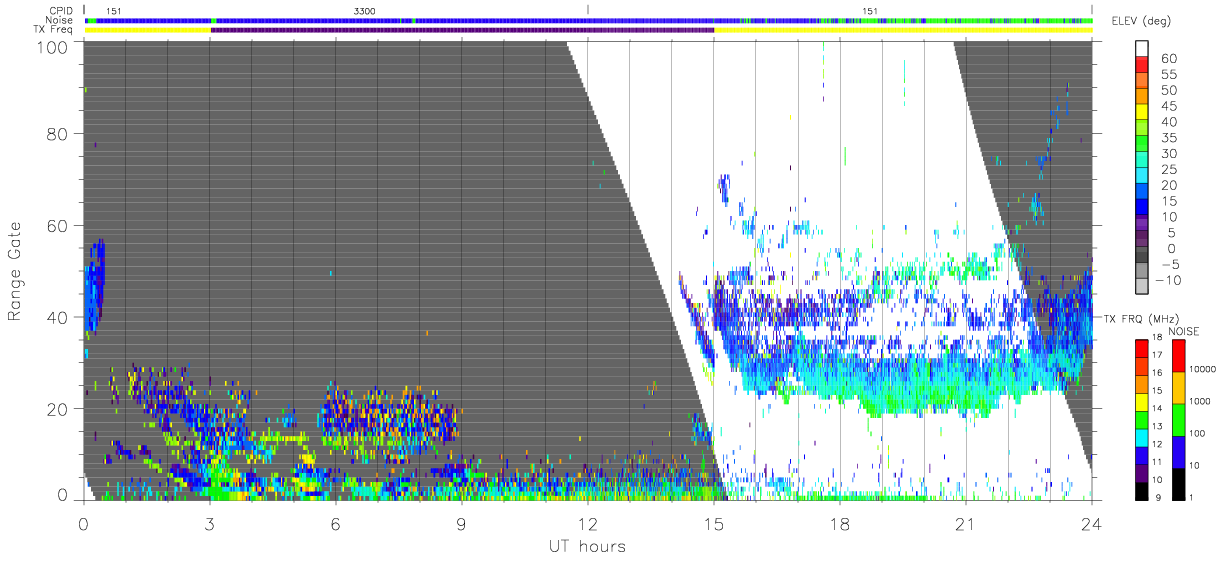
Task: Click the '3' tick on the UT hours axis
Action: coord(209,522)
